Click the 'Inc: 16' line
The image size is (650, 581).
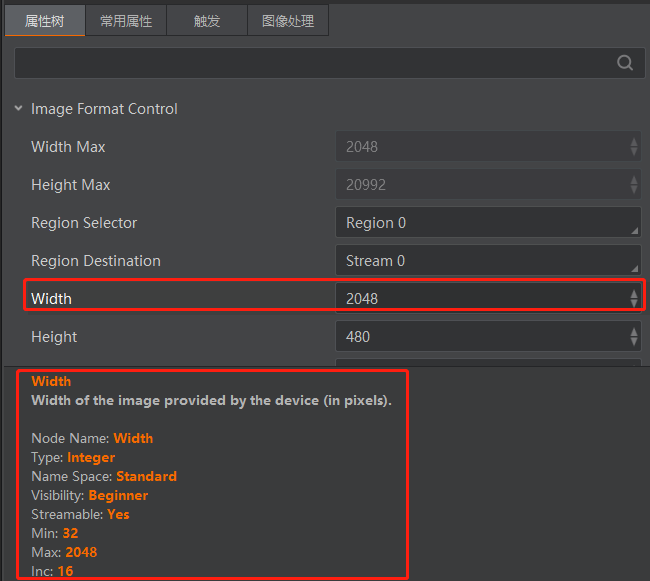pyautogui.click(x=52, y=571)
